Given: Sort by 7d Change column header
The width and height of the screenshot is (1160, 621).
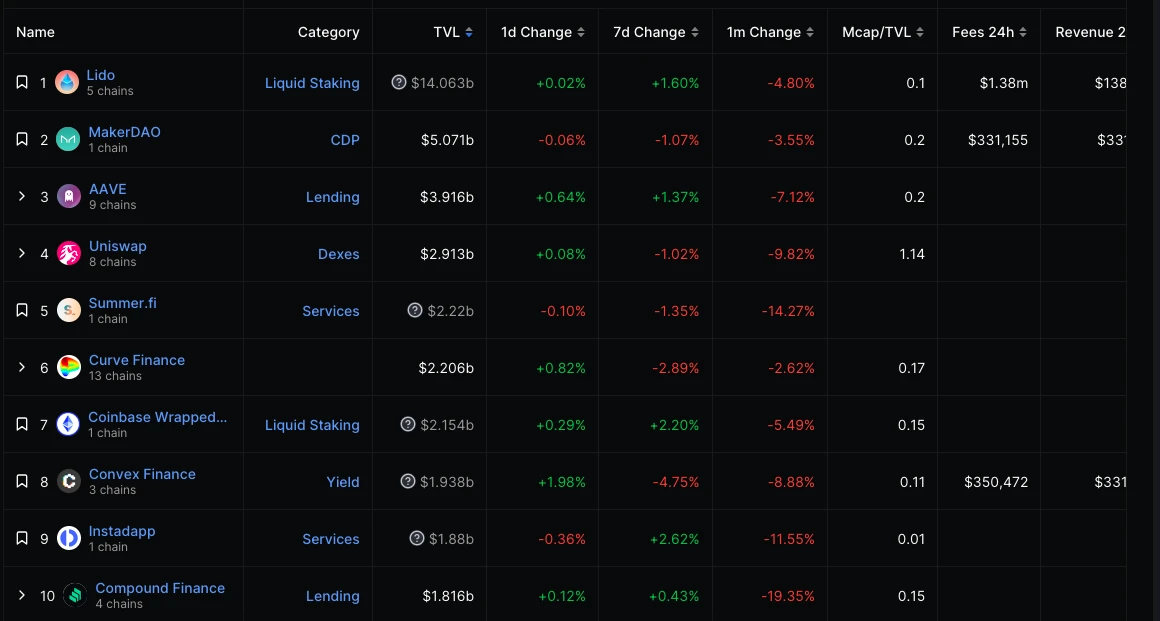Looking at the screenshot, I should (x=655, y=32).
